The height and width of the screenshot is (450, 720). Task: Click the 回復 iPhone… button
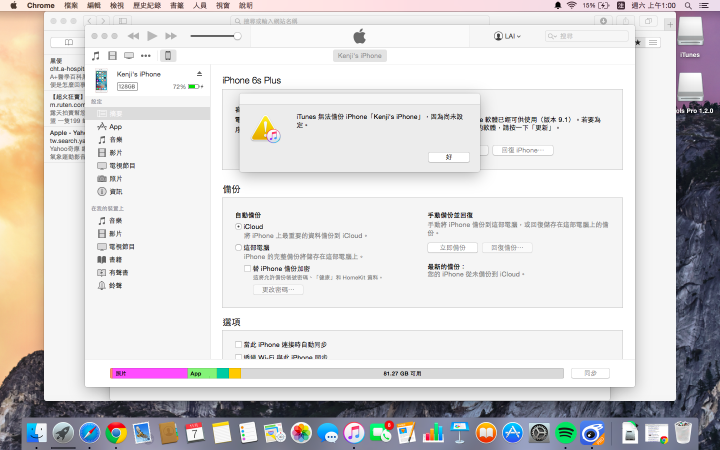(x=523, y=150)
